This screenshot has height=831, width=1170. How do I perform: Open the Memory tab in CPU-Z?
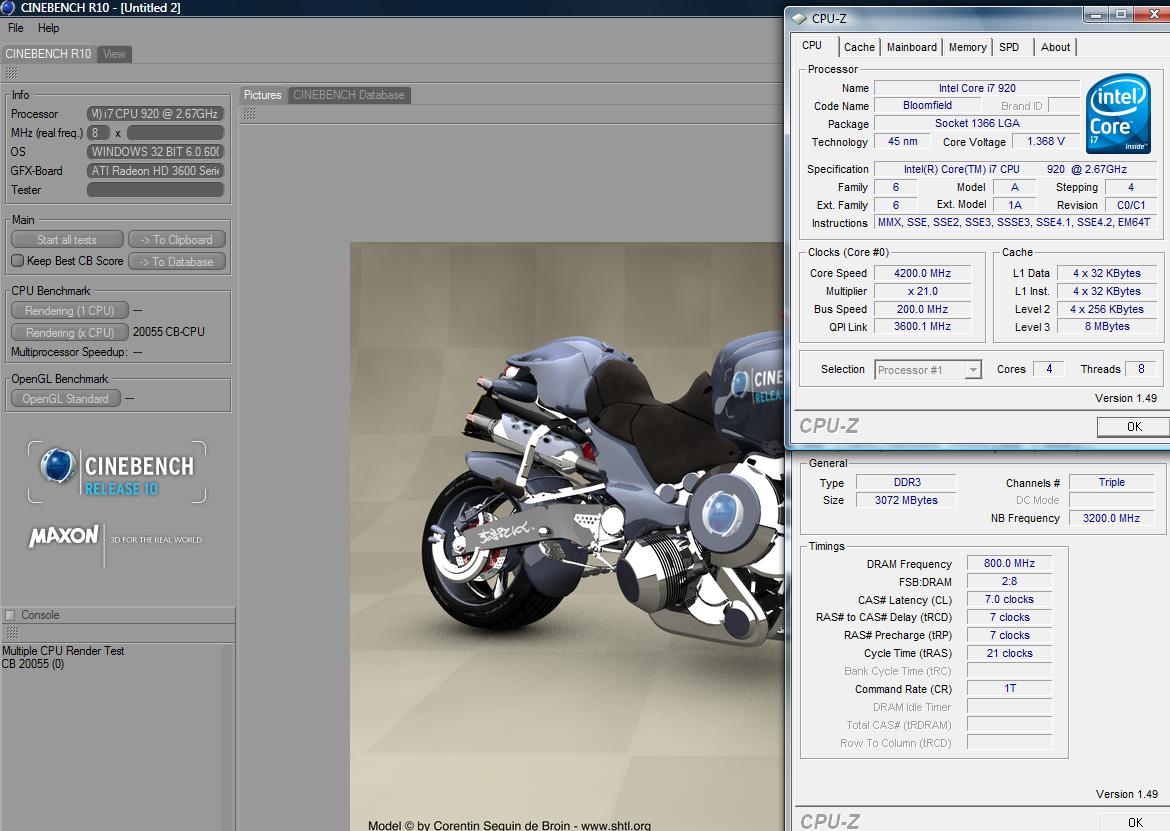[967, 47]
